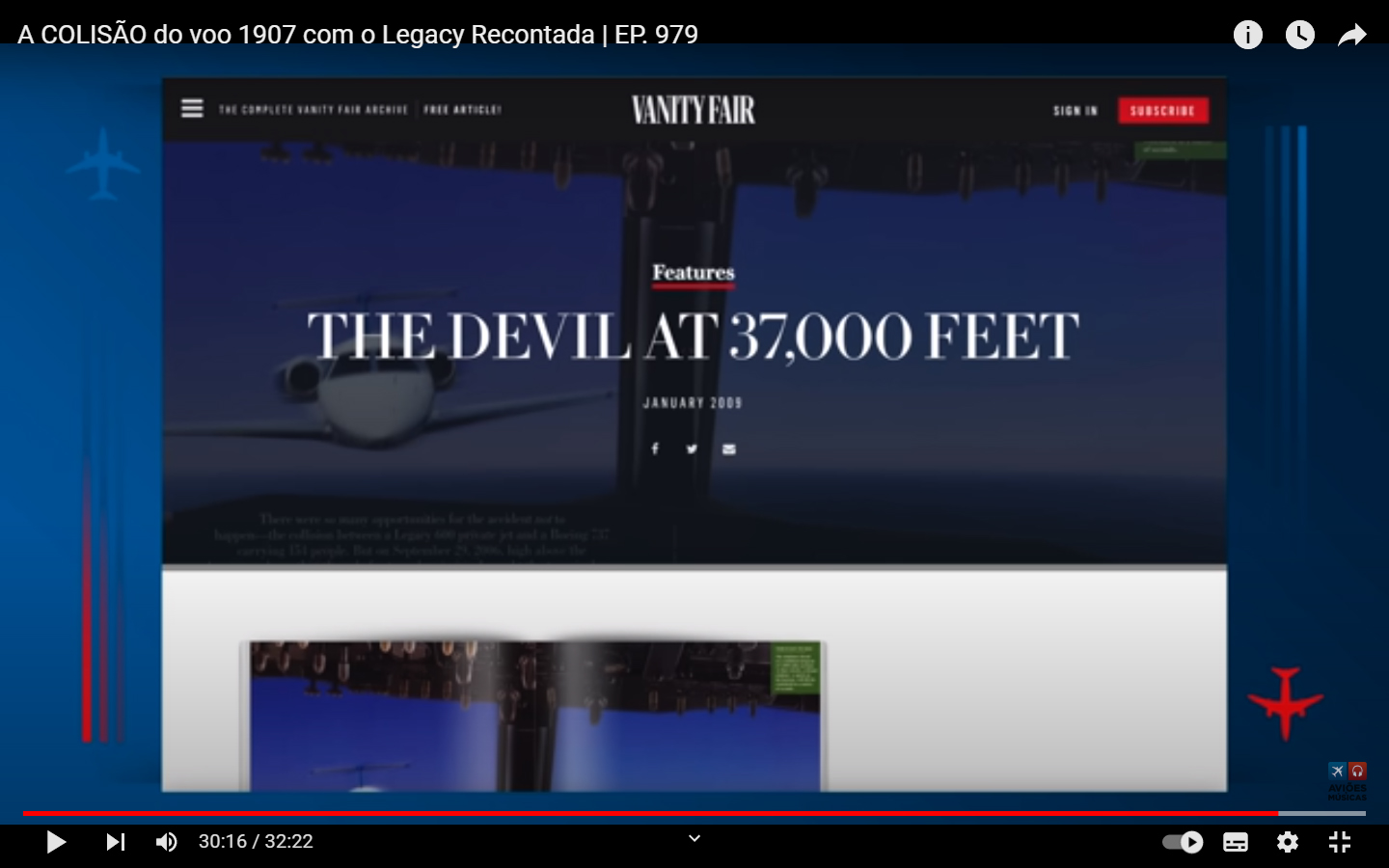Click the 30:16 / 32:22 time display

(256, 842)
